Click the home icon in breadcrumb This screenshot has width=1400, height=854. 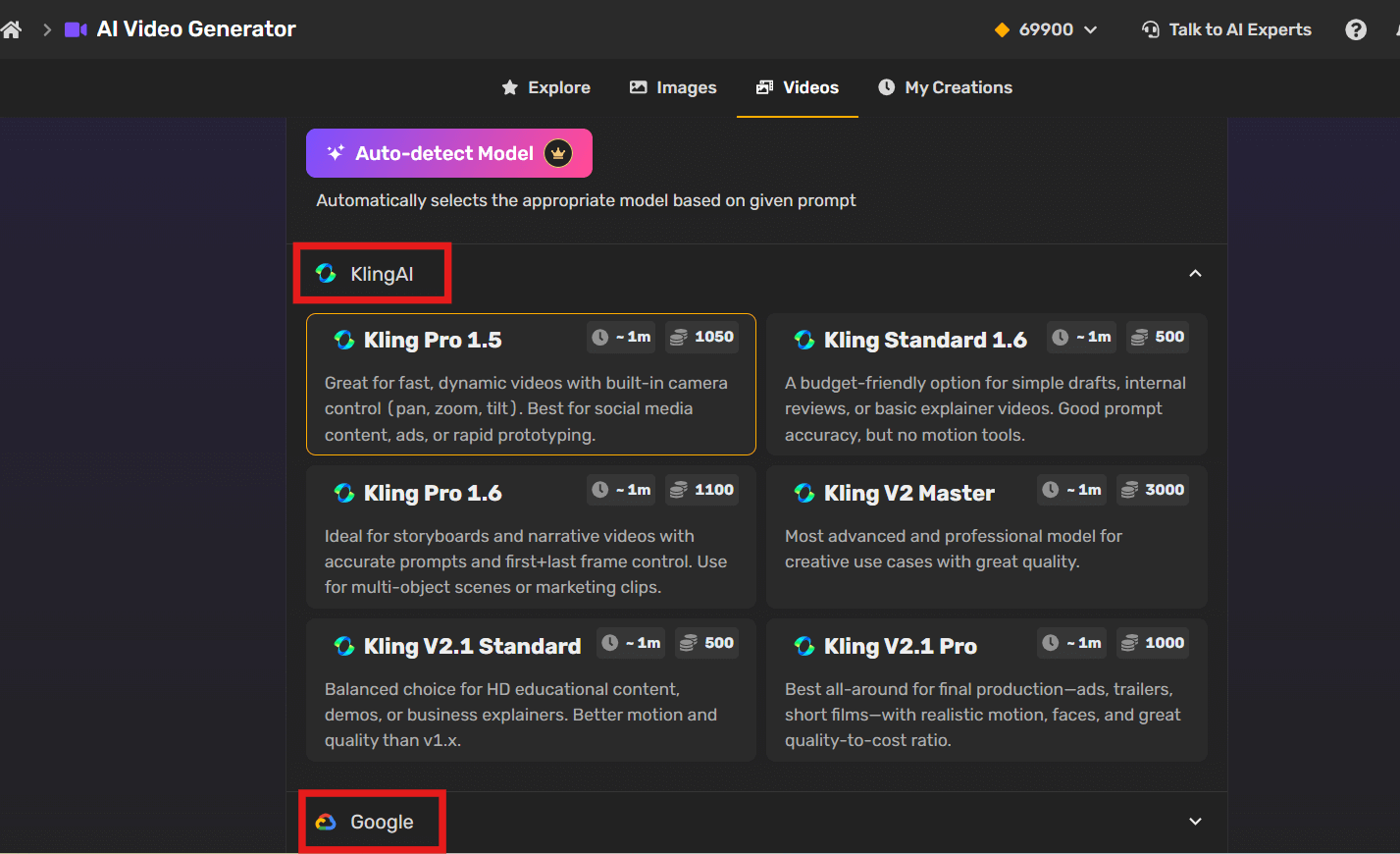11,29
